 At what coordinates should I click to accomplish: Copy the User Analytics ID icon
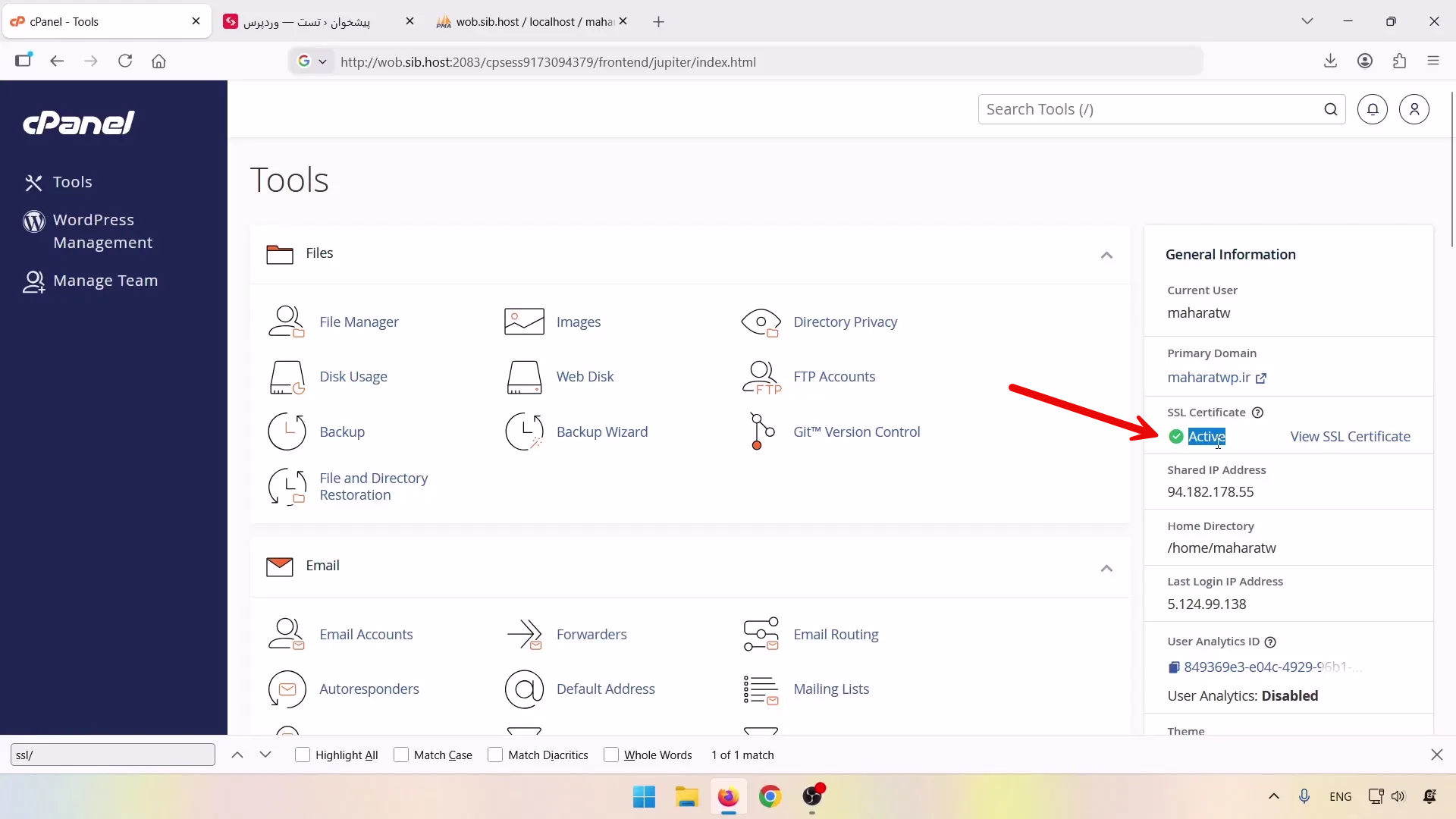(x=1174, y=667)
